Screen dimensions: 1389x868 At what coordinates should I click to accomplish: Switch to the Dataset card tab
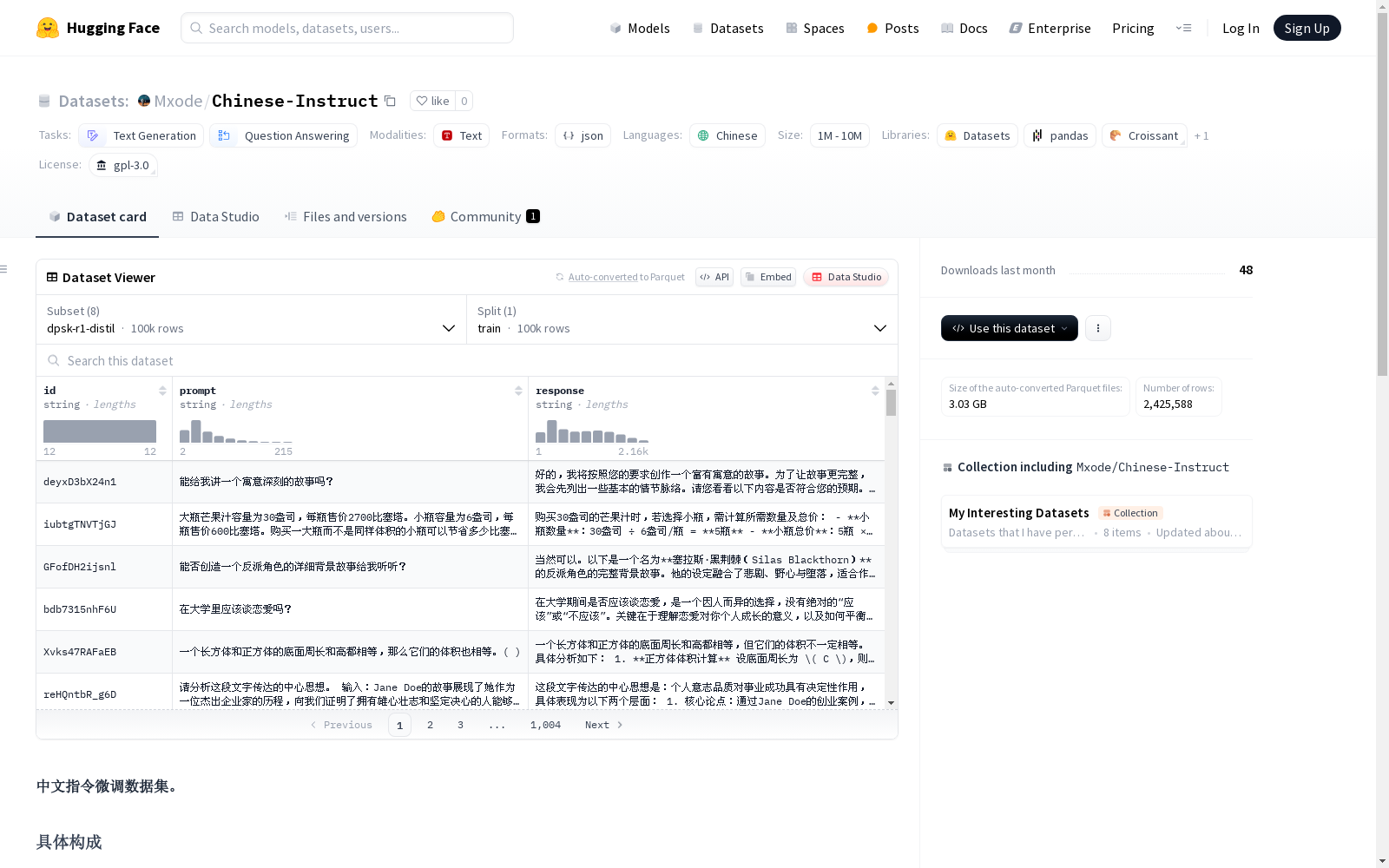coord(97,216)
